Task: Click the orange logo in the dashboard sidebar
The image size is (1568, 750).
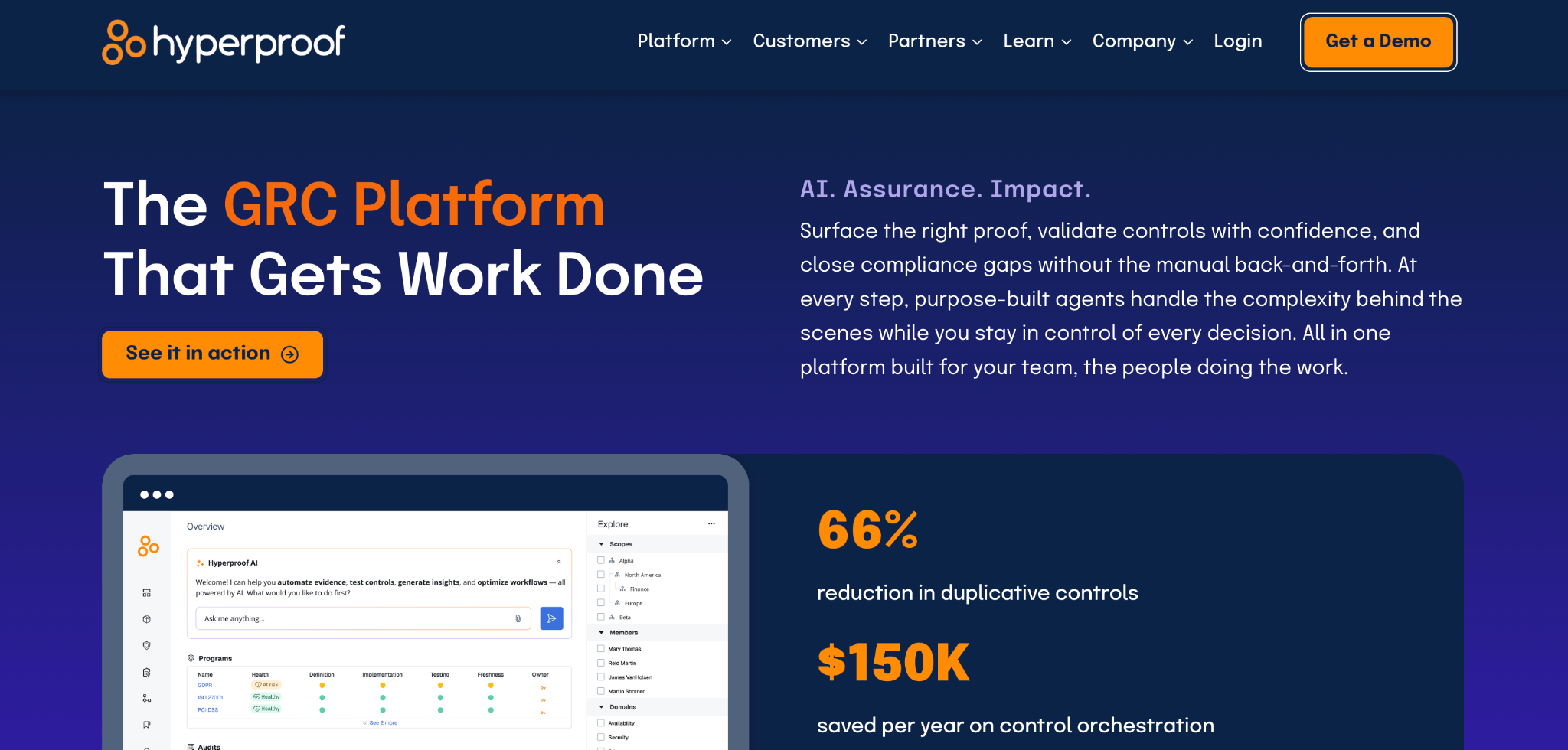Action: click(149, 546)
